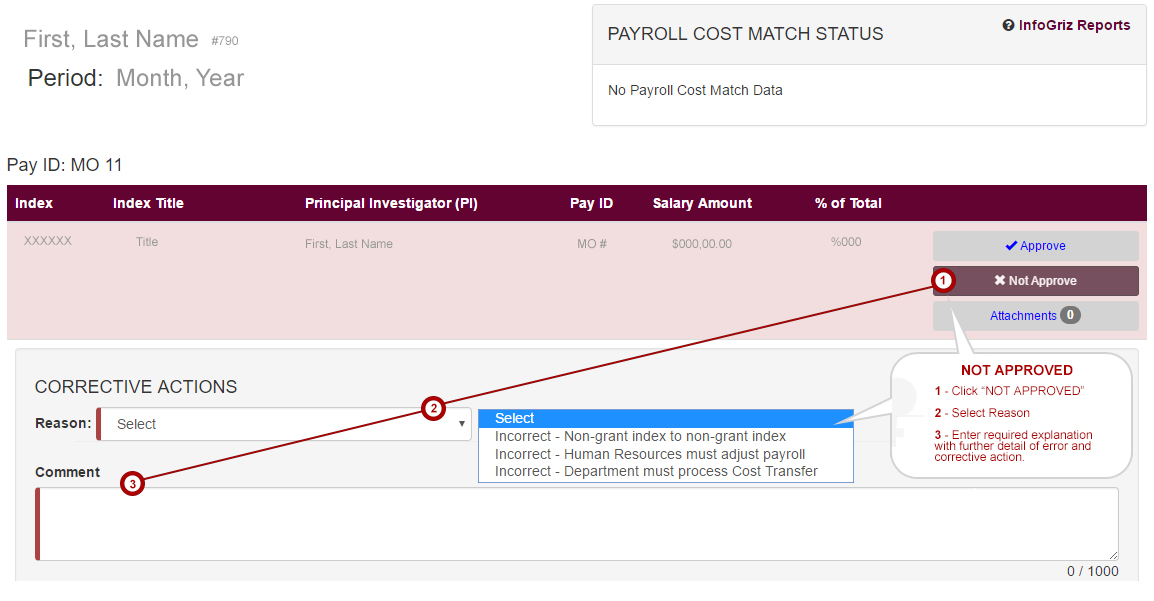Click the red step 1 circle marker
1154x601 pixels.
[944, 281]
